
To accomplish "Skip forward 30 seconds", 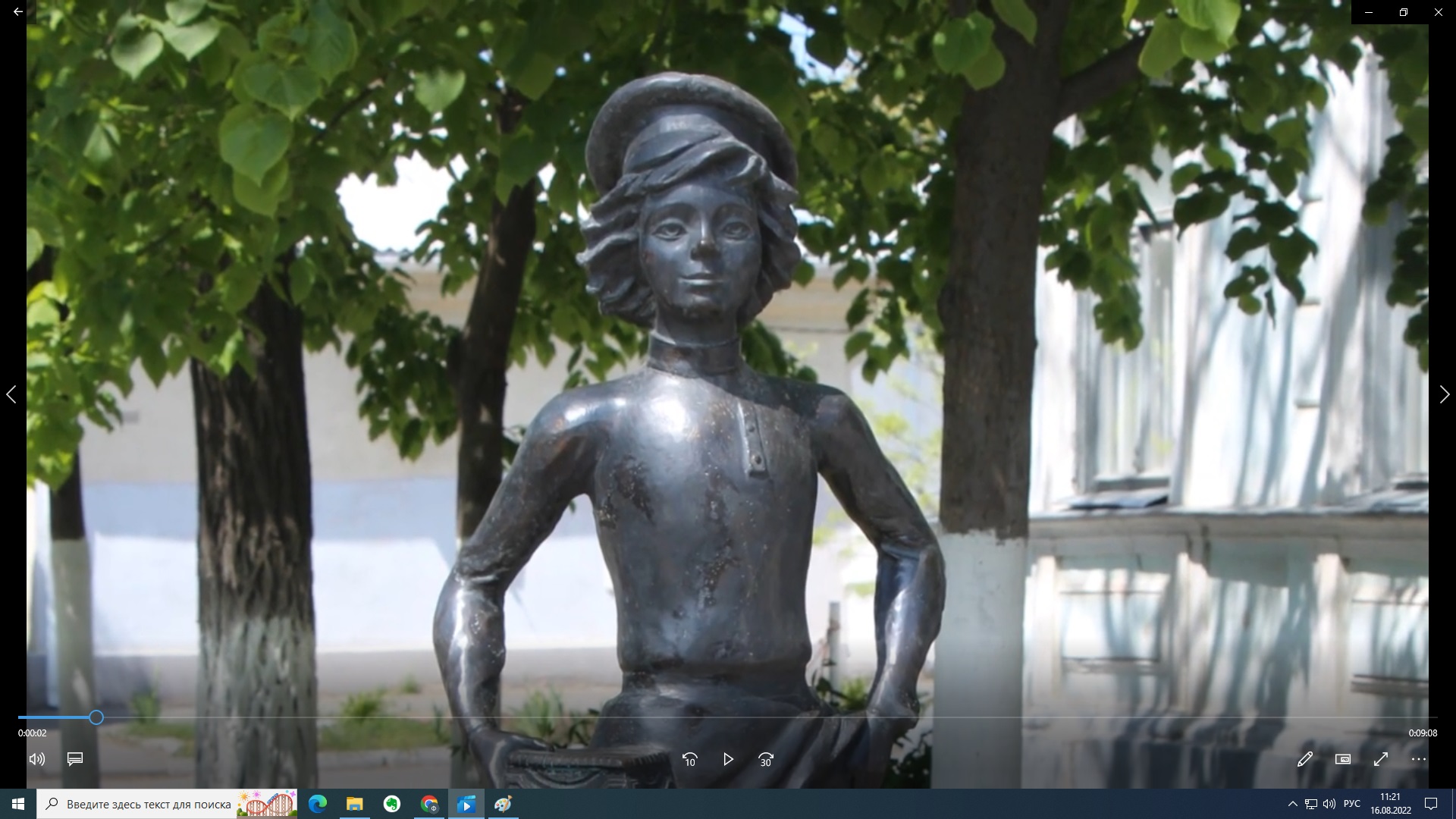I will coord(766,759).
